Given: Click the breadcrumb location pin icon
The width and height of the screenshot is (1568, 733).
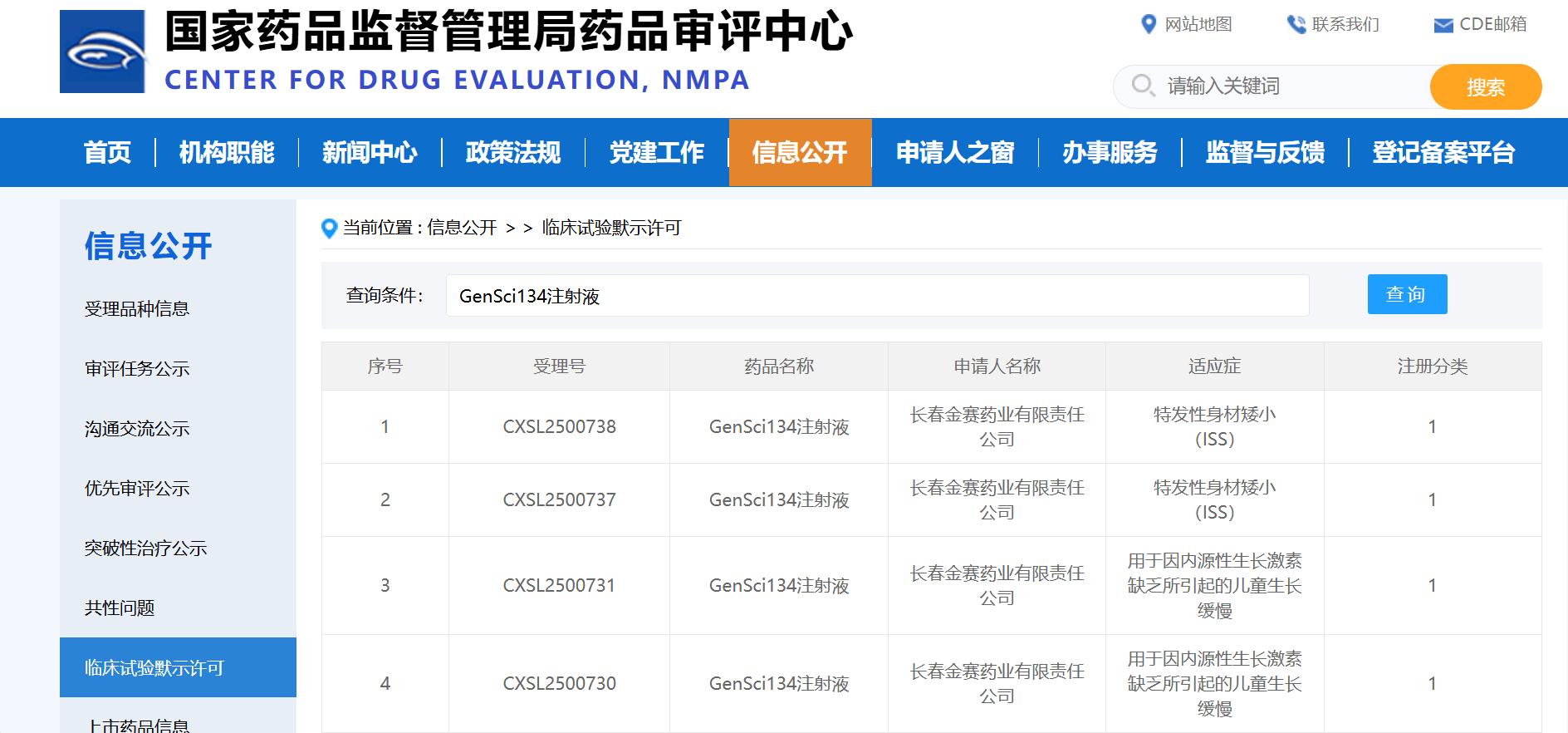Looking at the screenshot, I should [x=329, y=228].
